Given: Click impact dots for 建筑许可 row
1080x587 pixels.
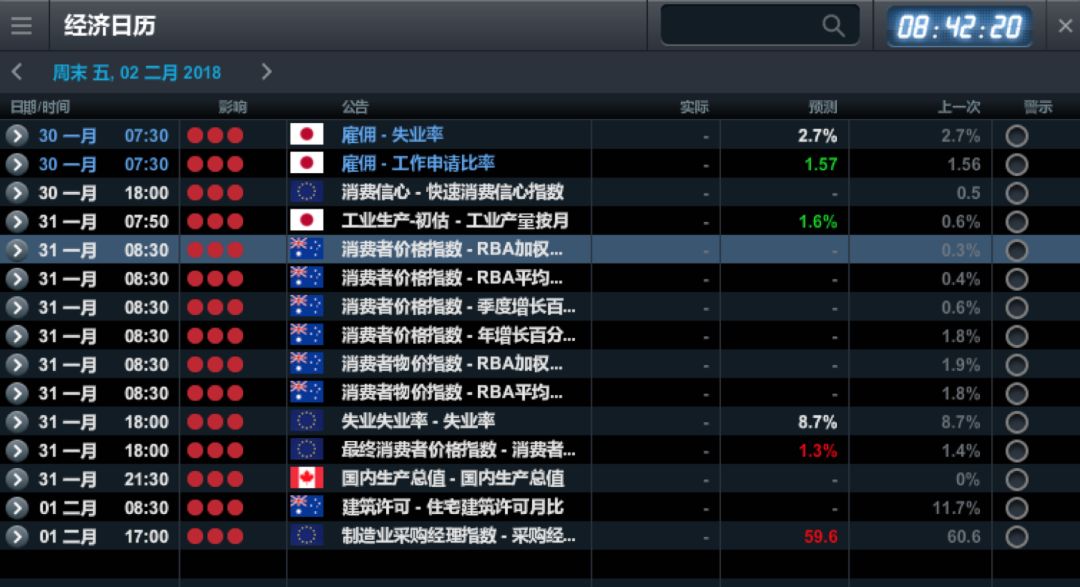Looking at the screenshot, I should 215,508.
